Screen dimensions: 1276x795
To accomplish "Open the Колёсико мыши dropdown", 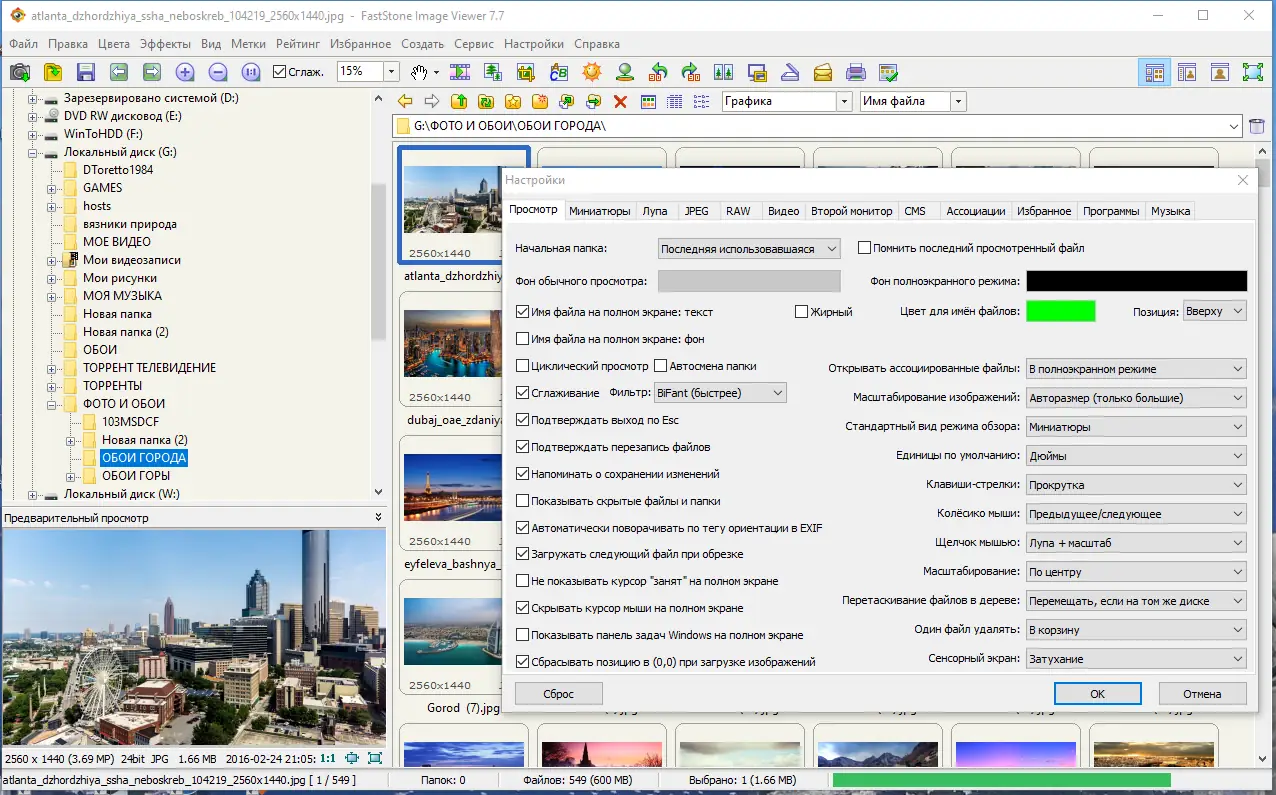I will click(x=1136, y=514).
